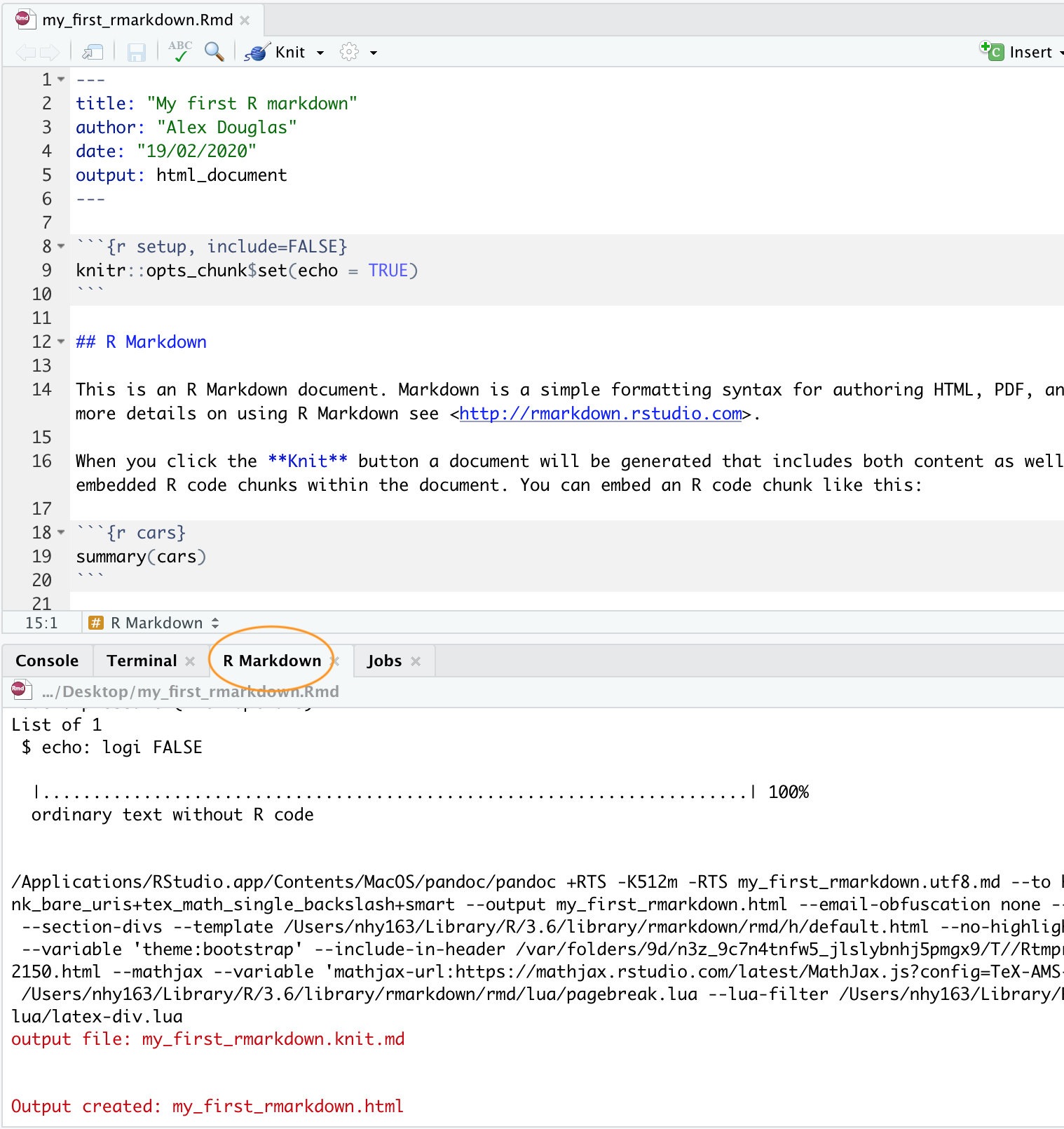Close the Terminal tab

coord(190,661)
